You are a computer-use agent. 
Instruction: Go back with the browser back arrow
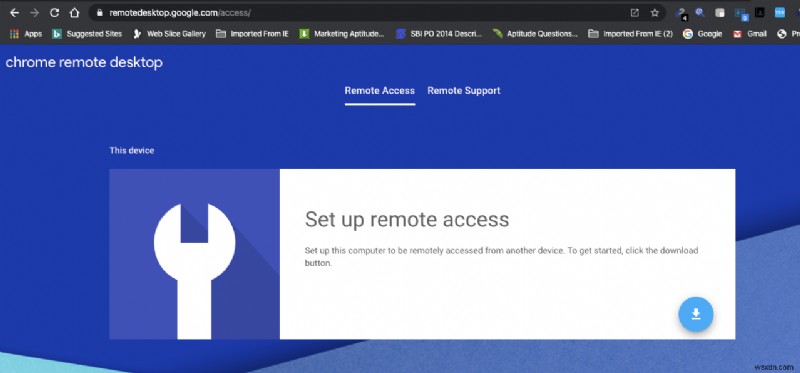pyautogui.click(x=14, y=13)
